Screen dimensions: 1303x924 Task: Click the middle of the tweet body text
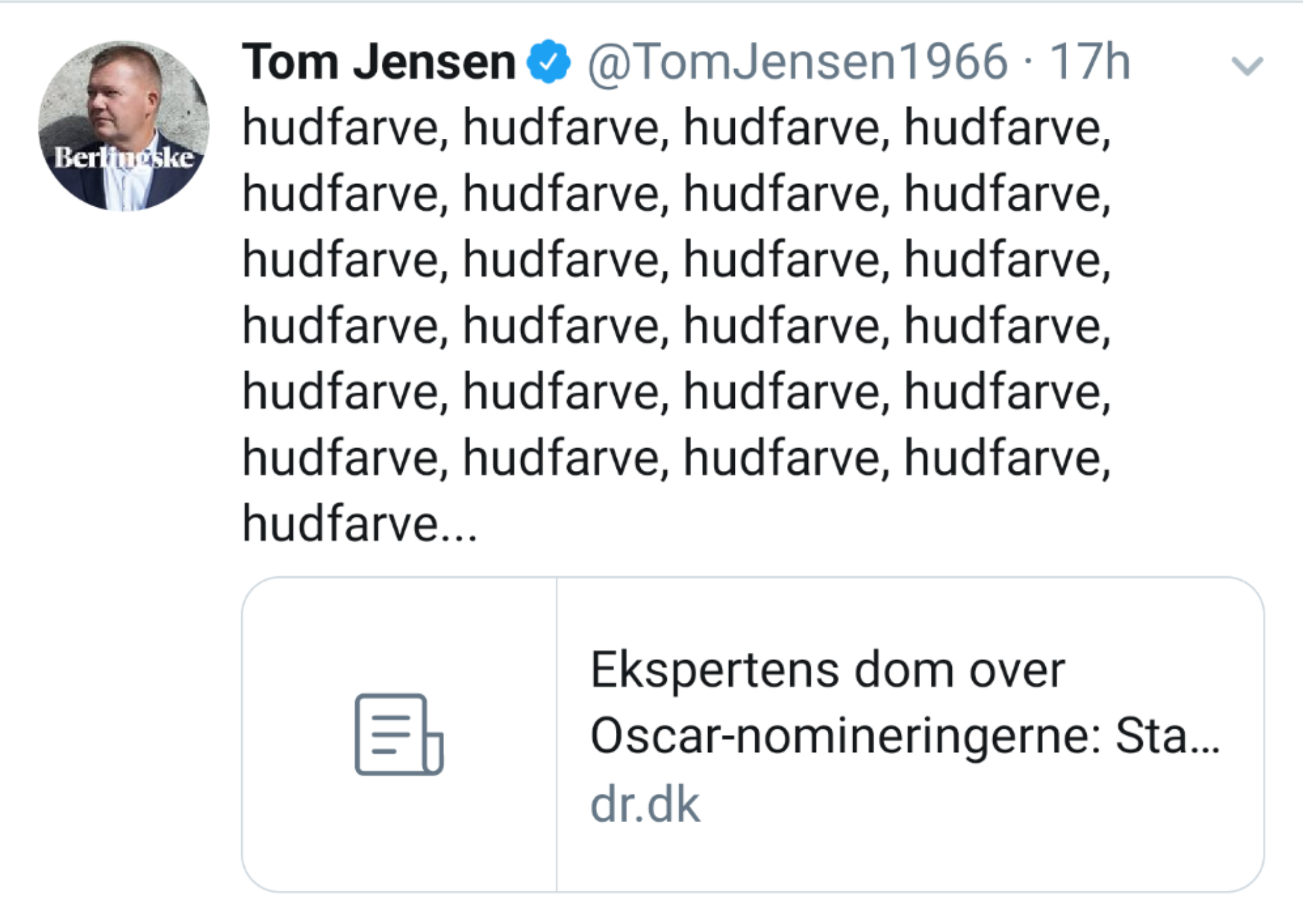(676, 326)
